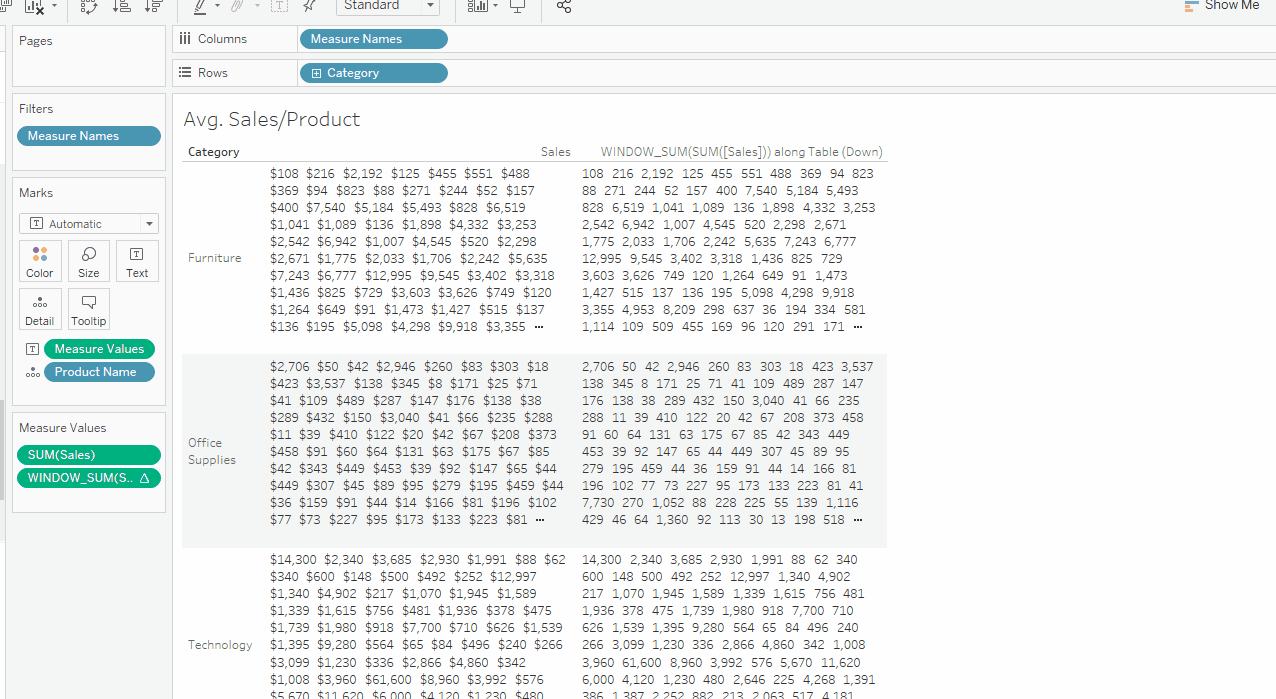Select the Office Supplies row header
This screenshot has height=699, width=1276.
(x=212, y=451)
